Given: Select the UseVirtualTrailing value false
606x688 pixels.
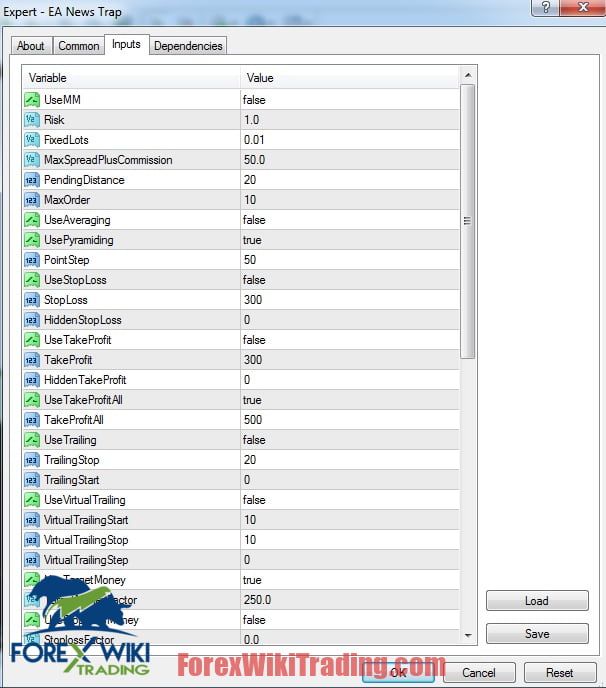Looking at the screenshot, I should [x=254, y=500].
